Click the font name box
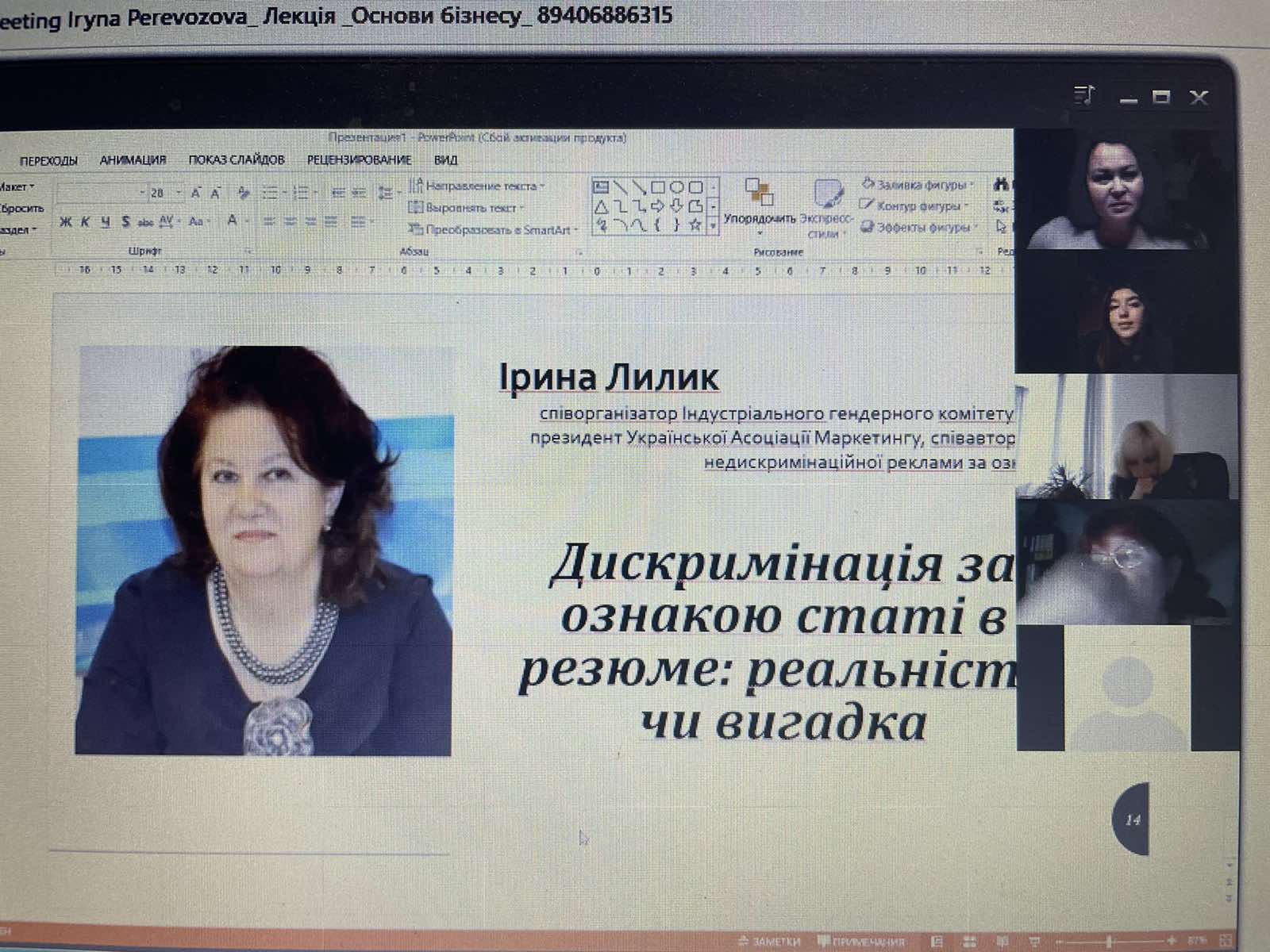Image resolution: width=1270 pixels, height=952 pixels. pyautogui.click(x=102, y=193)
